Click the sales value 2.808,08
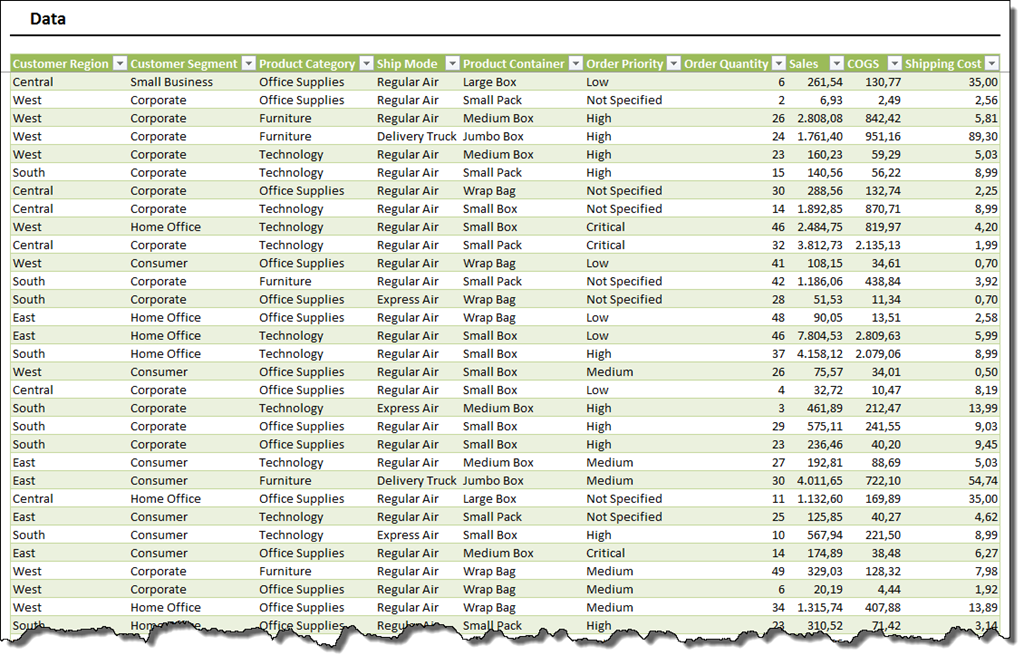 [x=820, y=118]
